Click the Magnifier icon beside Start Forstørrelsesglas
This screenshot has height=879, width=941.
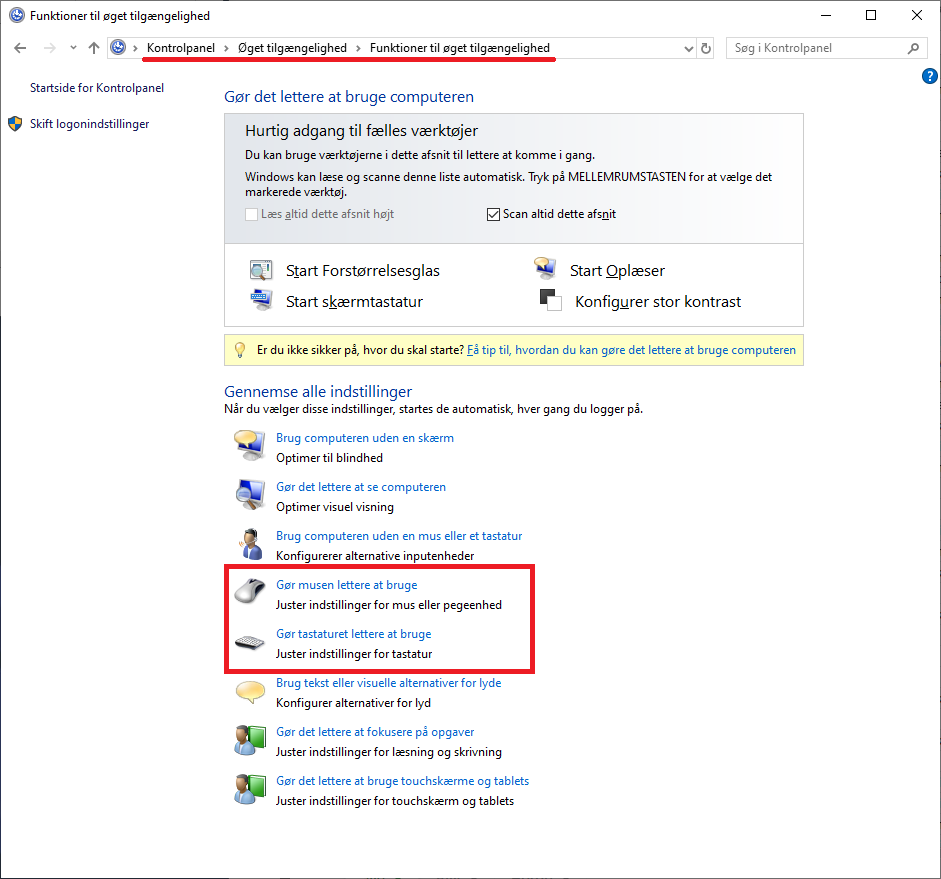260,271
